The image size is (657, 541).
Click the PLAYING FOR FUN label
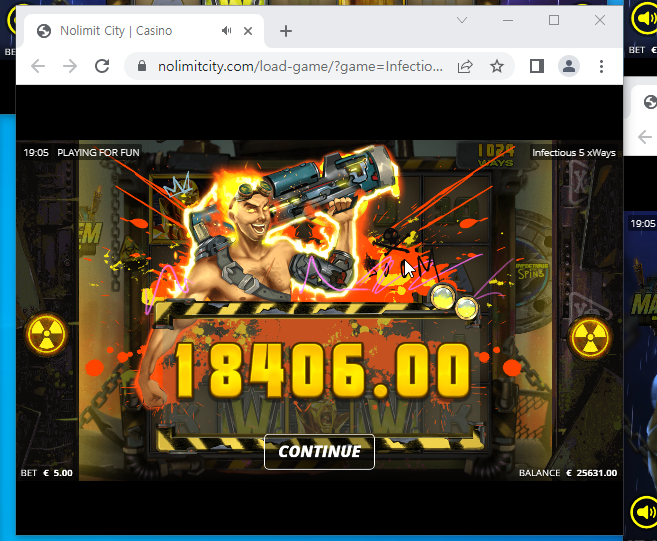[98, 153]
